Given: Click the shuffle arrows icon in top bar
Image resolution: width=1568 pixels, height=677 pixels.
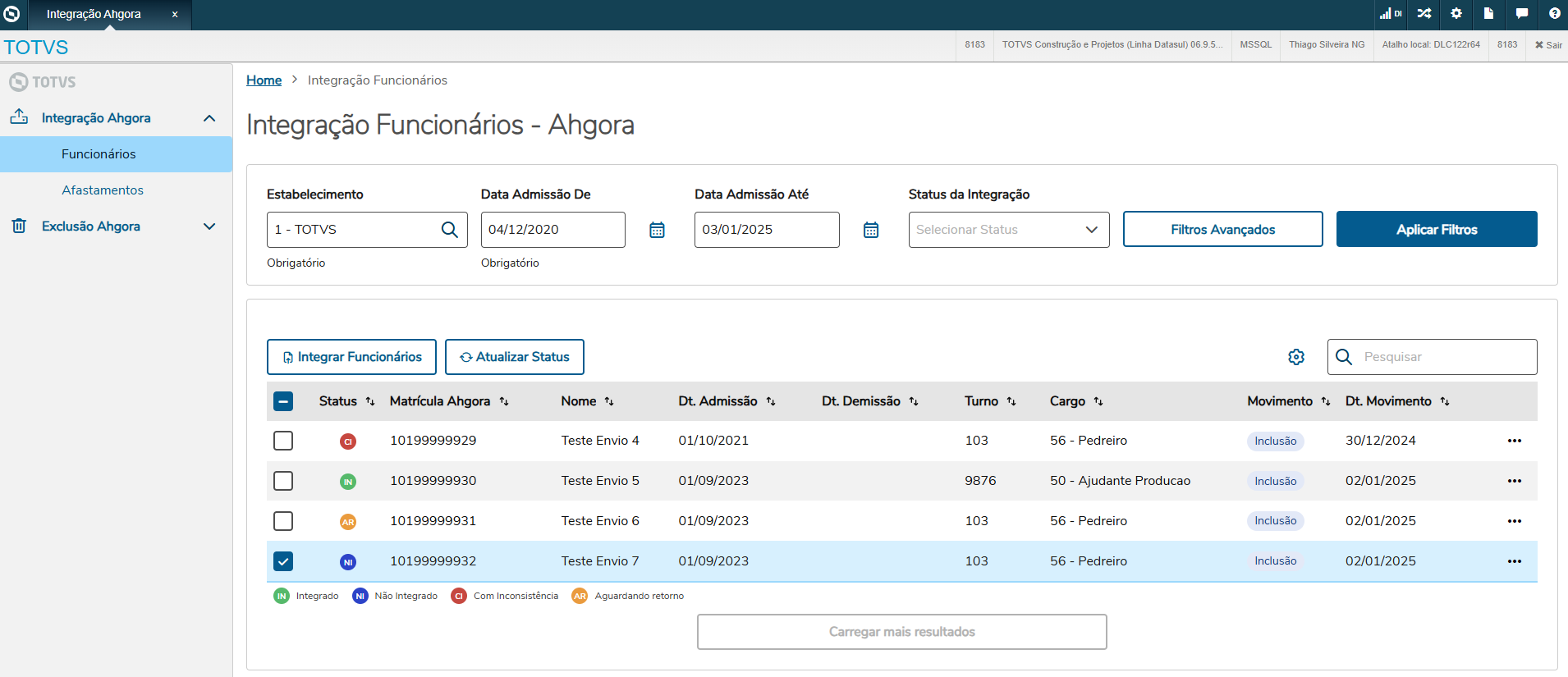Looking at the screenshot, I should 1424,14.
